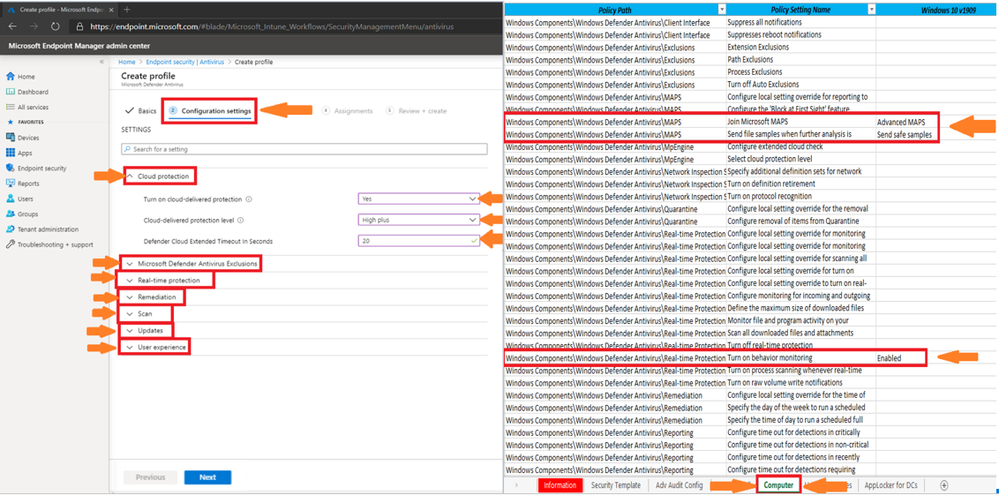
Task: Click the Search for a setting field
Action: coord(305,149)
